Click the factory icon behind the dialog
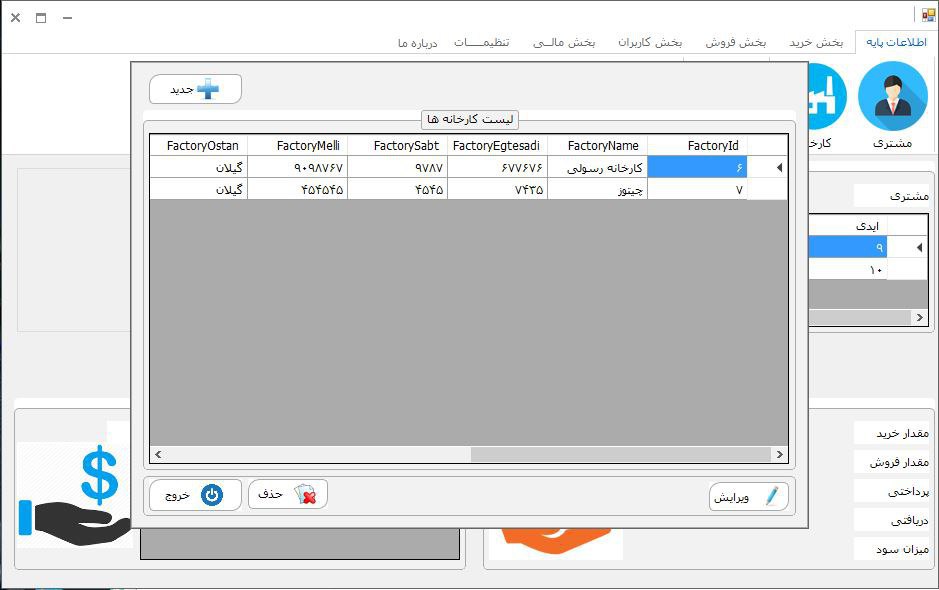Screen dimensions: 939x590 pos(828,96)
